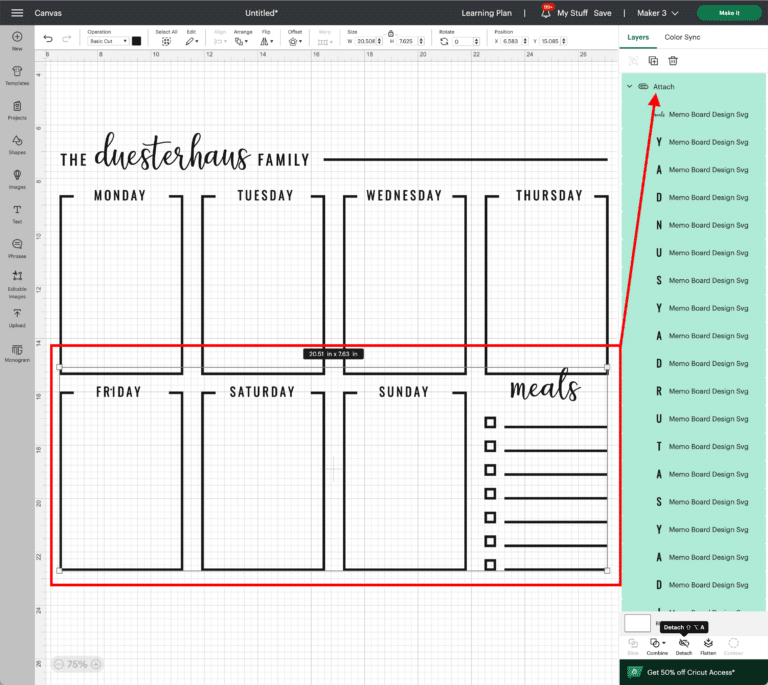Click the green Make It button
768x685 pixels.
[x=728, y=13]
